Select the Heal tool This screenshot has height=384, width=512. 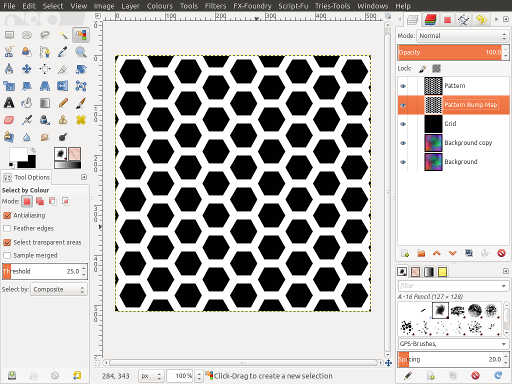click(81, 120)
